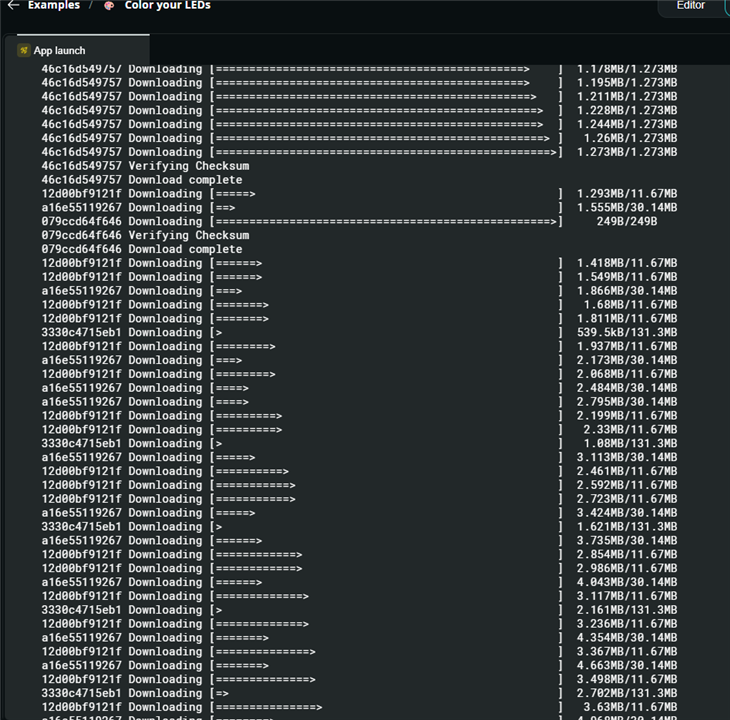Click the 1.866MB/30.14MB progress value

[627, 291]
